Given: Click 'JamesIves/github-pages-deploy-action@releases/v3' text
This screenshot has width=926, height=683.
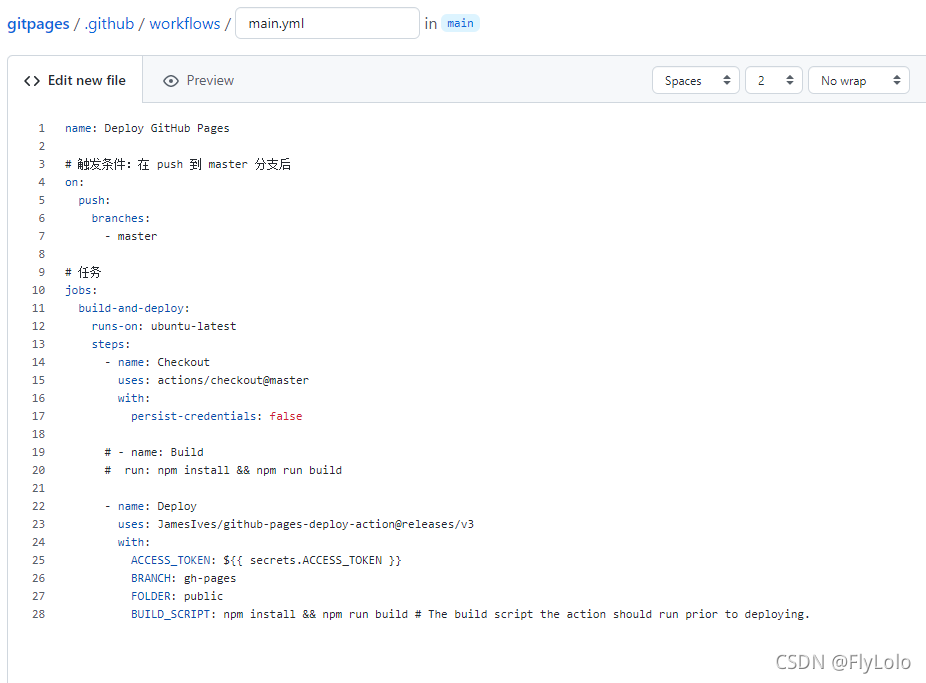Looking at the screenshot, I should pos(315,524).
